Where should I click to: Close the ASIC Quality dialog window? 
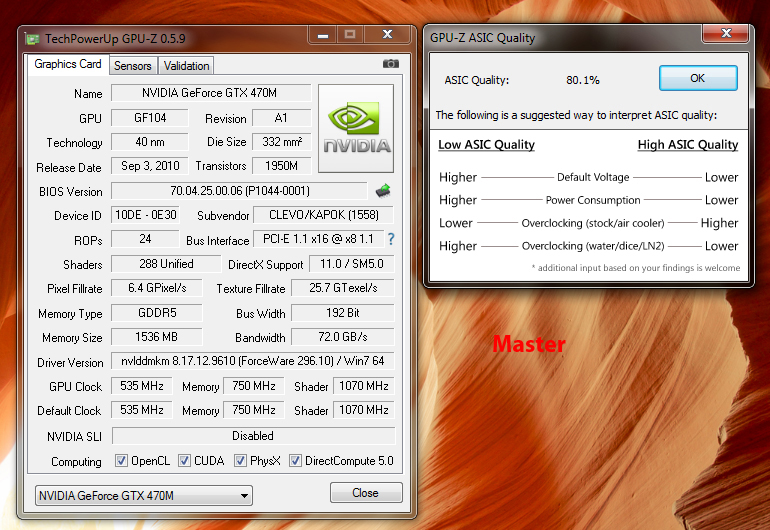point(726,33)
